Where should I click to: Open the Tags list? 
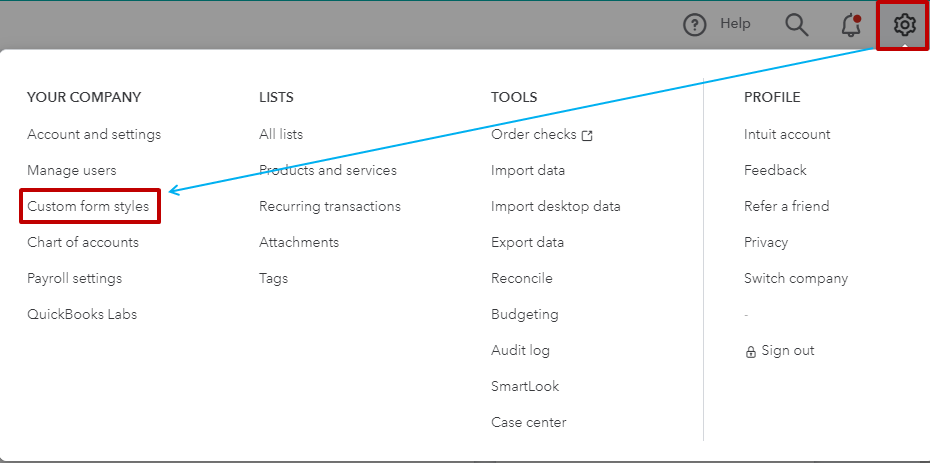(273, 278)
